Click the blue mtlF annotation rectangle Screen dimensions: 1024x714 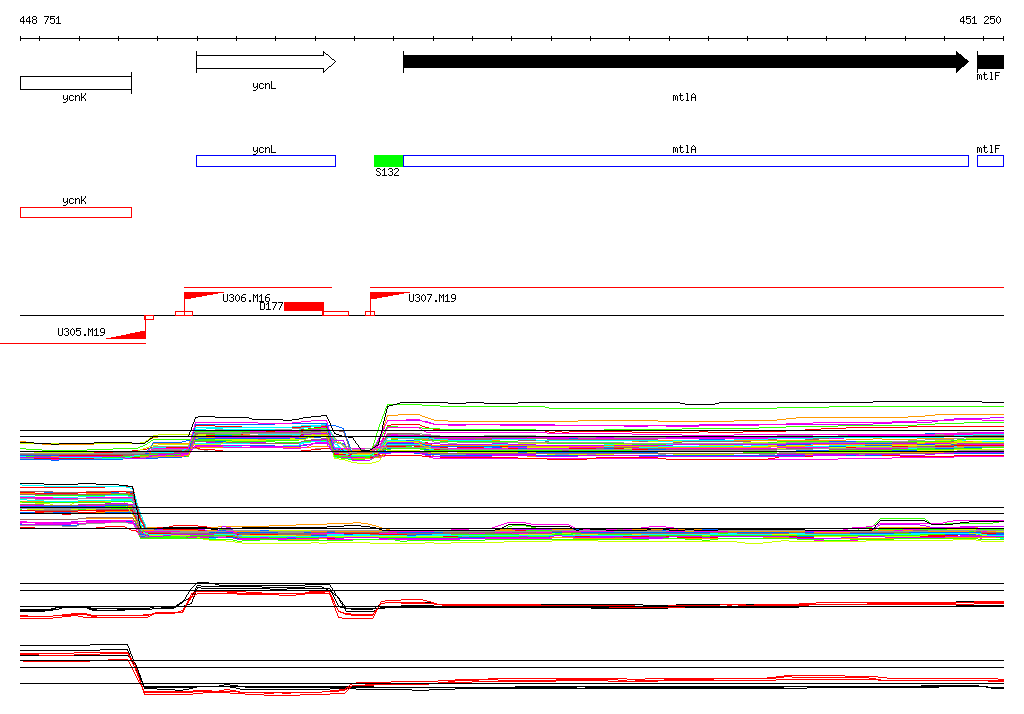(x=990, y=161)
